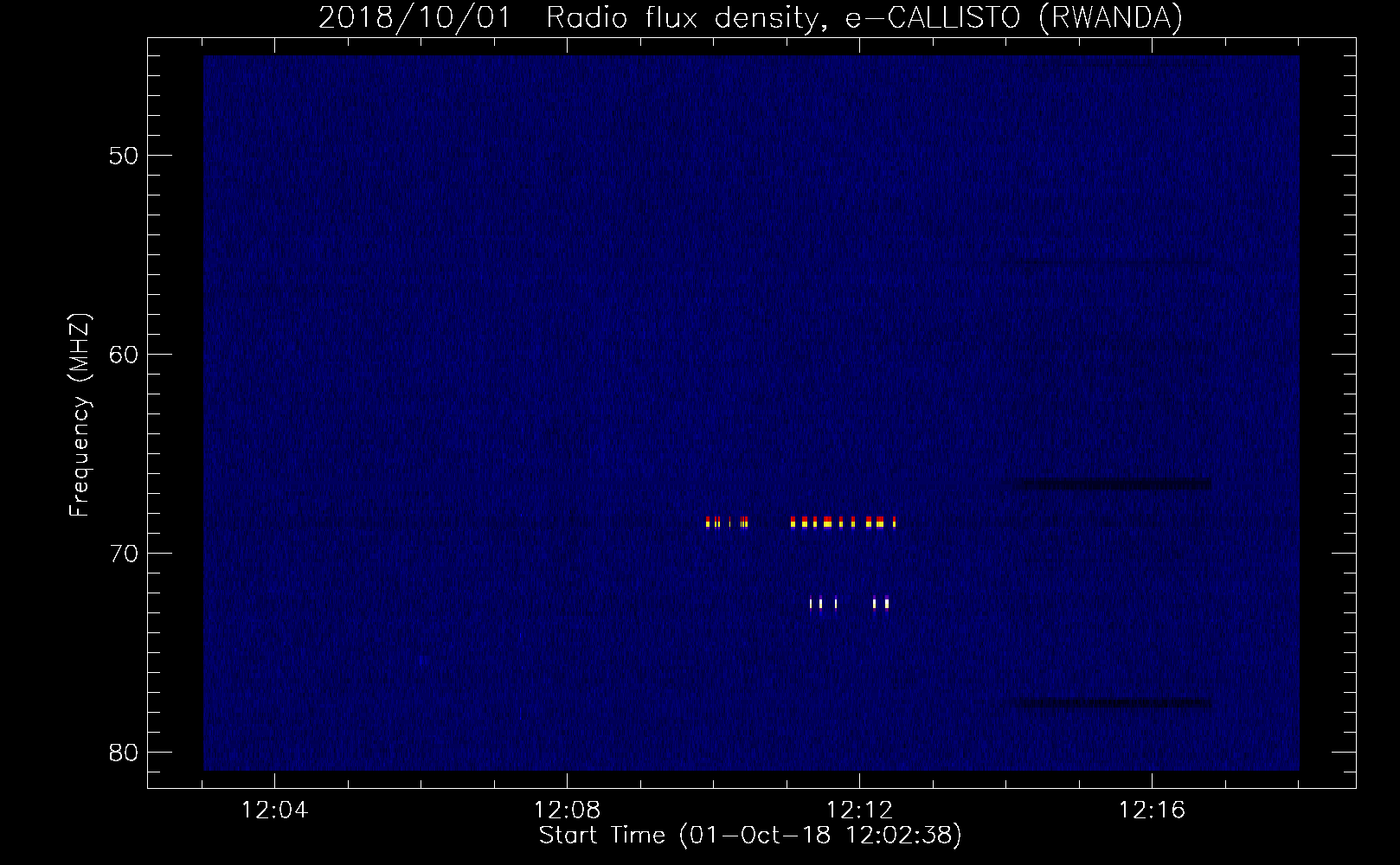
Task: Click the plot title 'Radio flux density, e-CALLISTO (RWANDA)'
Action: (x=864, y=17)
